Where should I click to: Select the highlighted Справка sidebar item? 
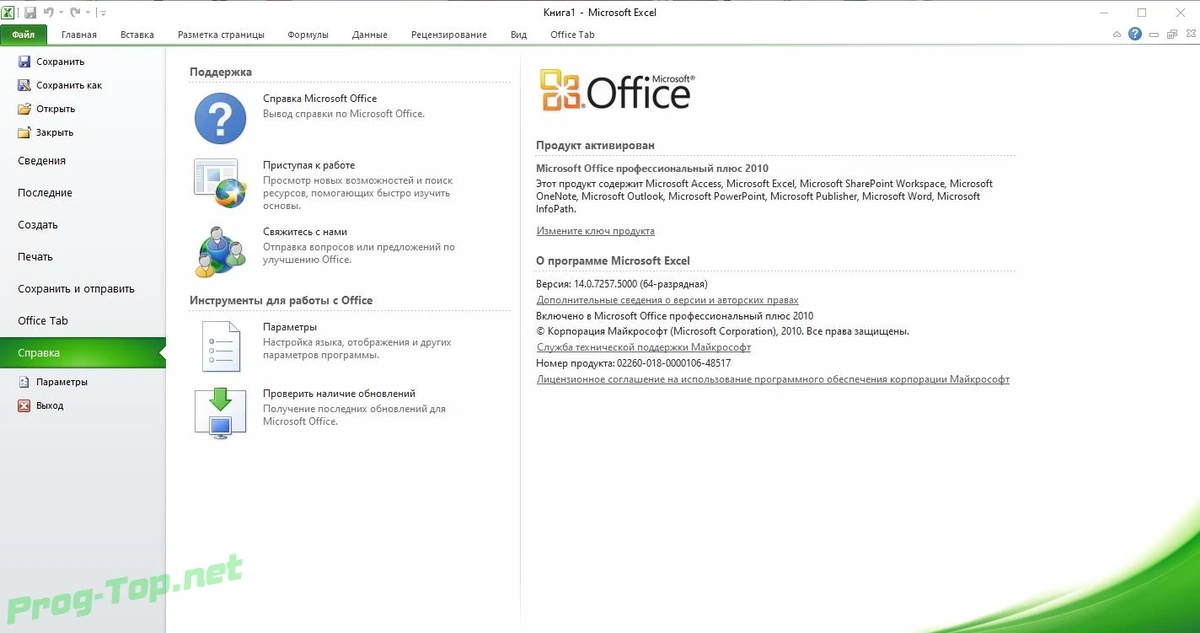coord(83,353)
